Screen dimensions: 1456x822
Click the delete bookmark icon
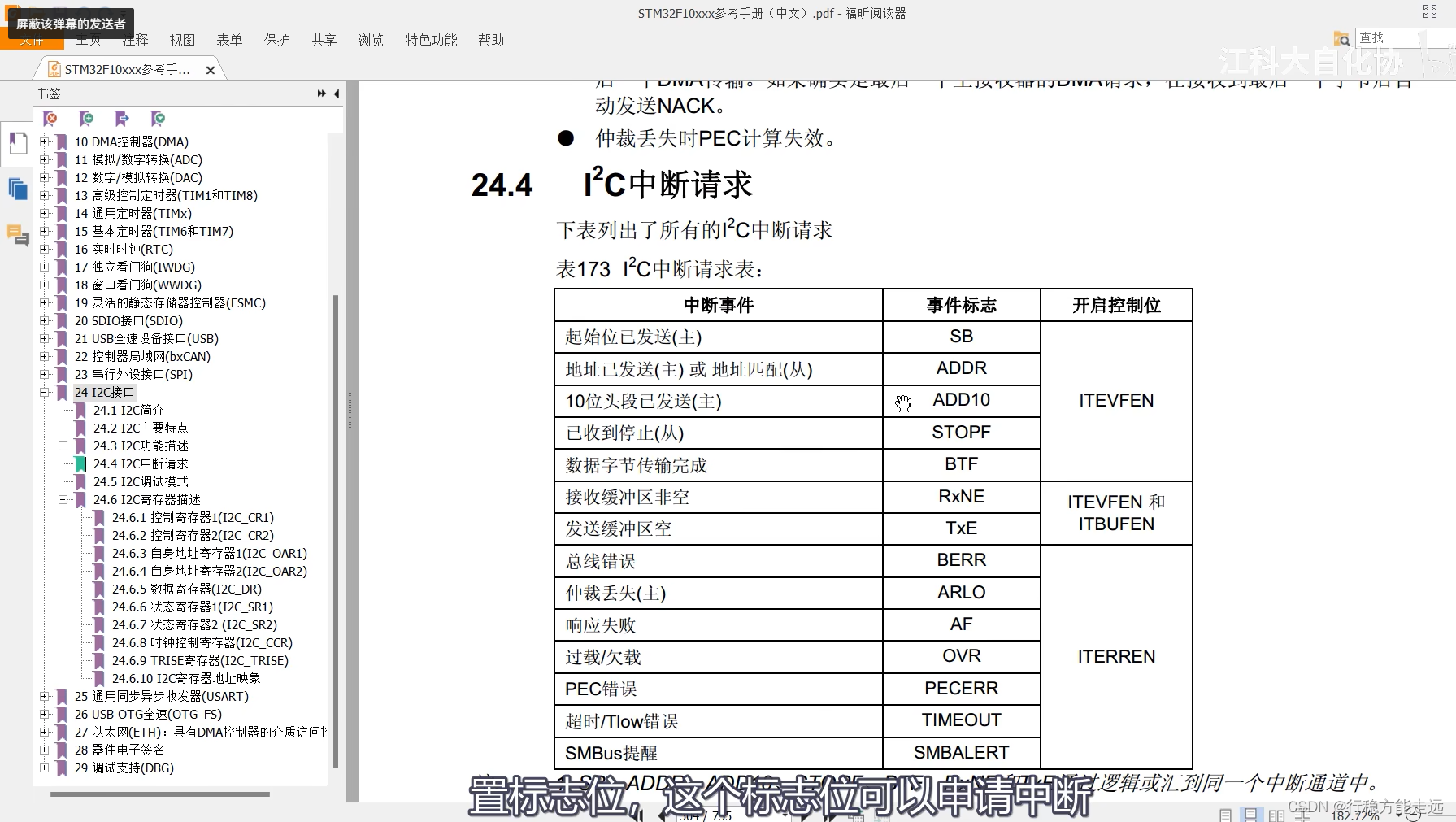pos(50,119)
